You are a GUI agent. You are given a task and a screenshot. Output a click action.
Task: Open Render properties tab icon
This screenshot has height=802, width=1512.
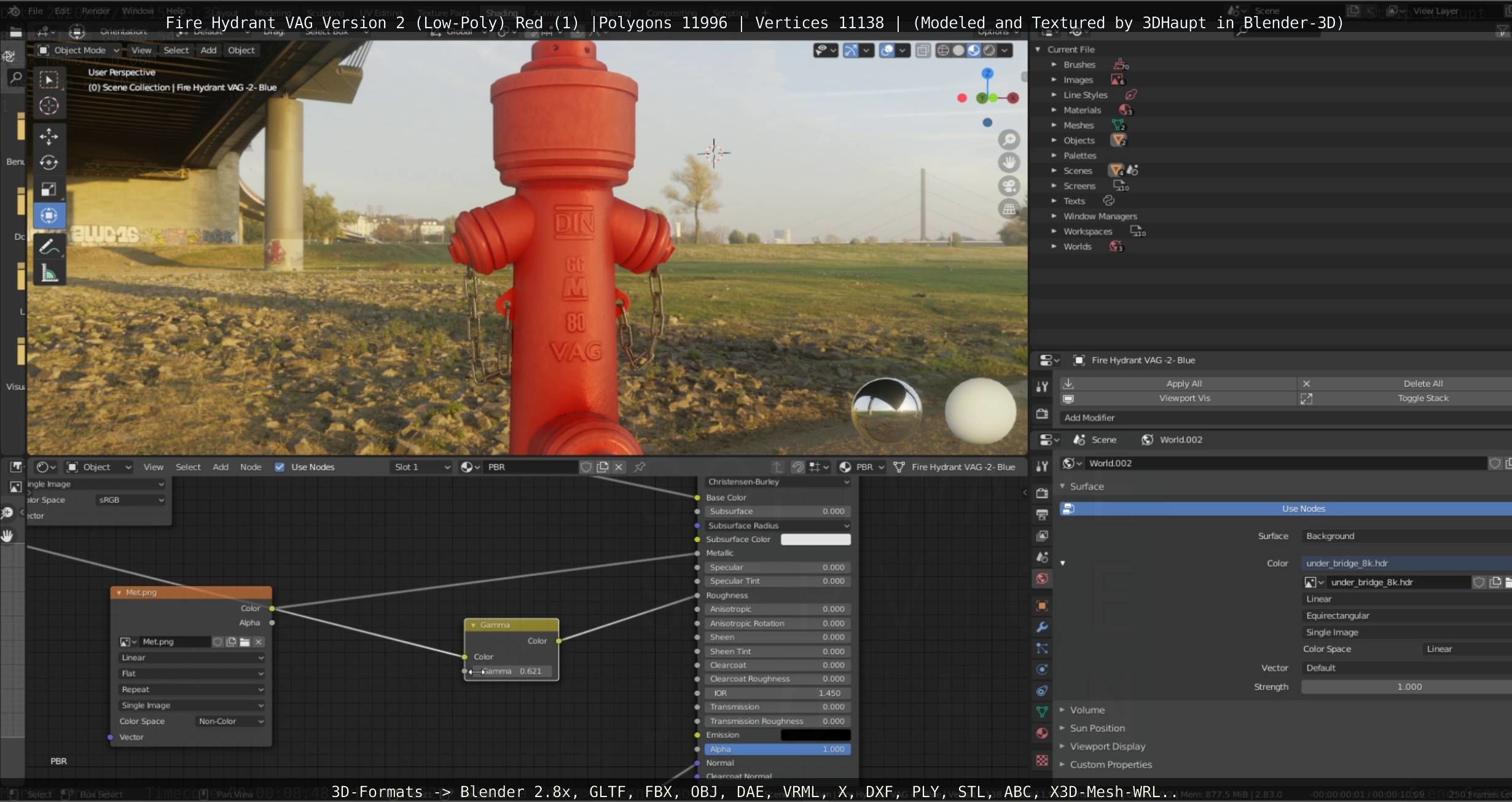tap(1042, 493)
